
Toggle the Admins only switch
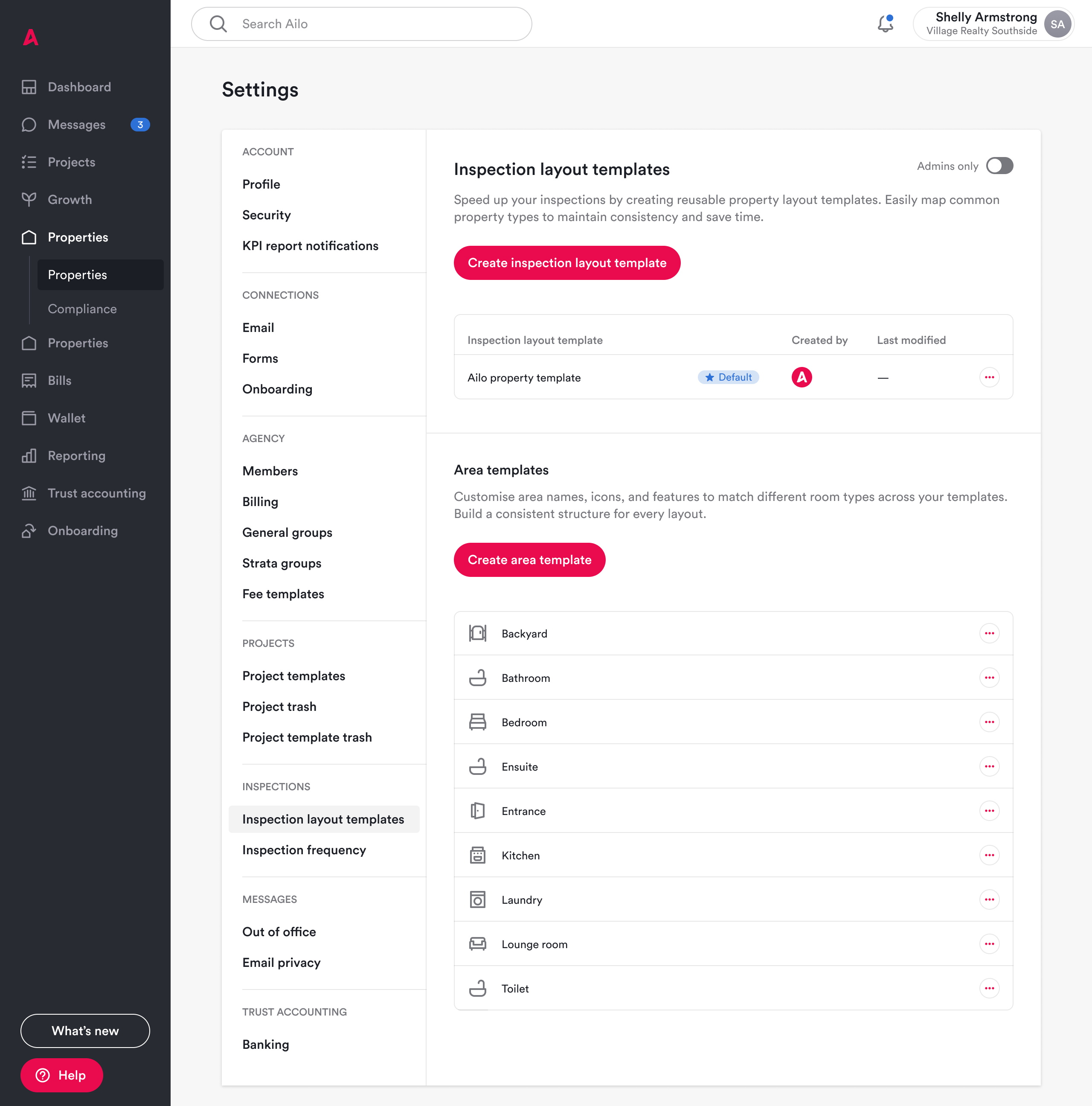coord(999,166)
